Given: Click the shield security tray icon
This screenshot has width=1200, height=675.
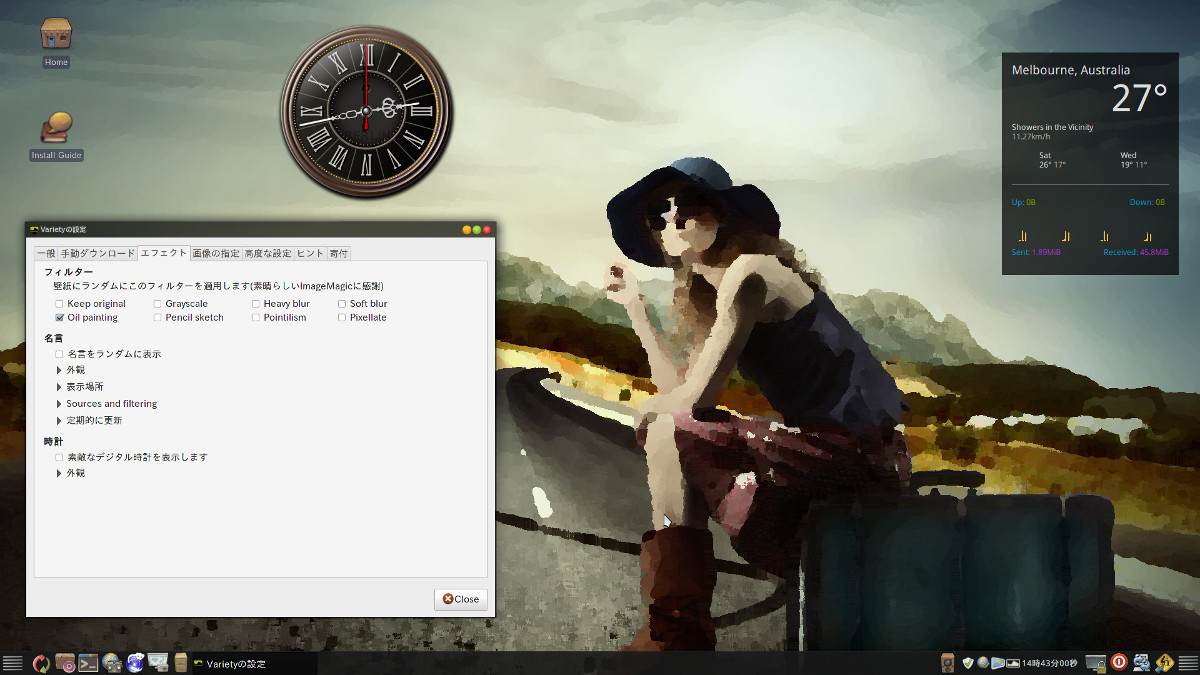Looking at the screenshot, I should [967, 662].
